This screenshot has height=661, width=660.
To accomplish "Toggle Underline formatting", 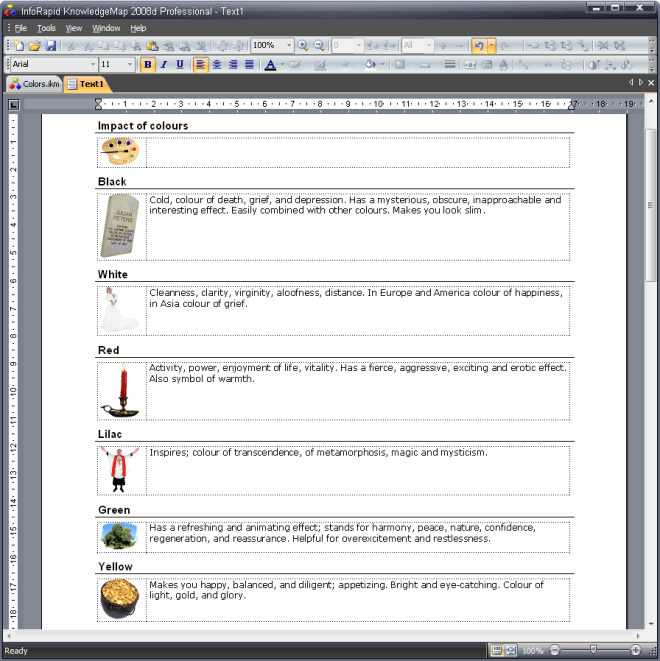I will [180, 65].
